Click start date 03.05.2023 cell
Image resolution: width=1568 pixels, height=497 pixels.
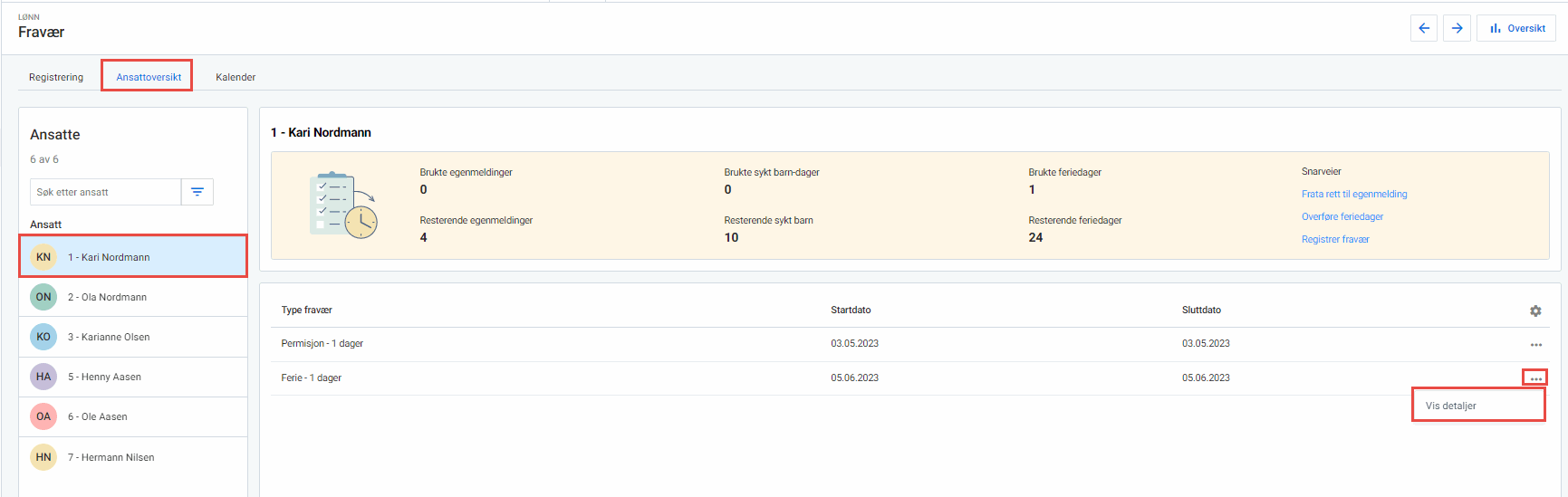point(854,343)
